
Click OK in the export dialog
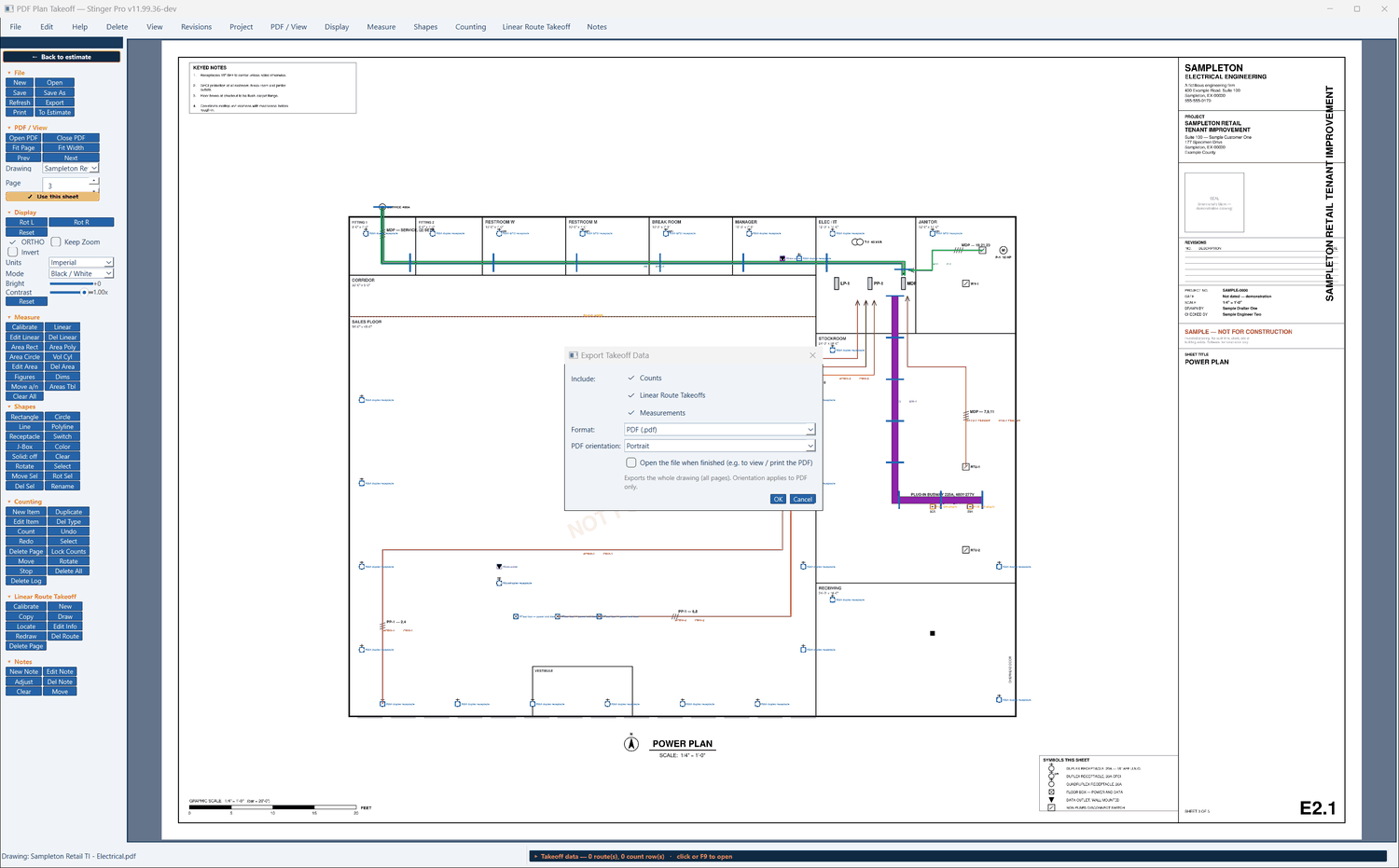(778, 499)
